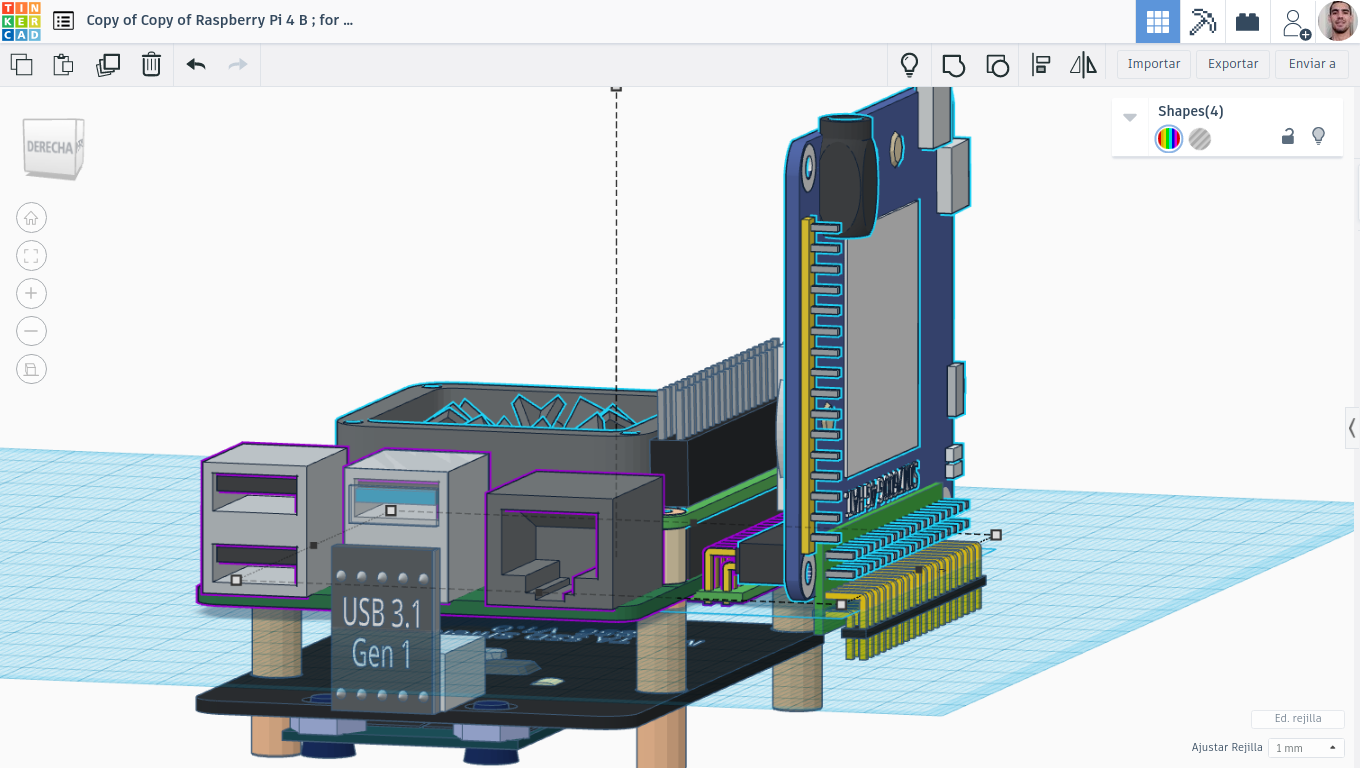Viewport: 1360px width, 768px height.
Task: Select the USB 3.1 Gen 1 label
Action: [384, 630]
